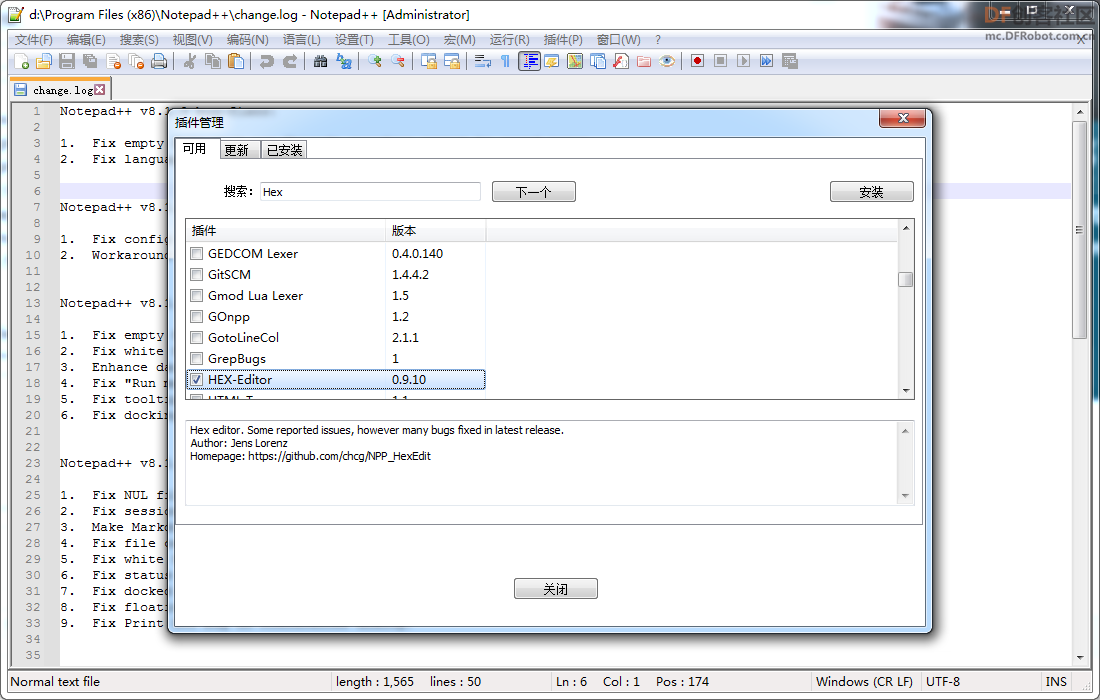Open the 语言(L) menu

(x=302, y=40)
